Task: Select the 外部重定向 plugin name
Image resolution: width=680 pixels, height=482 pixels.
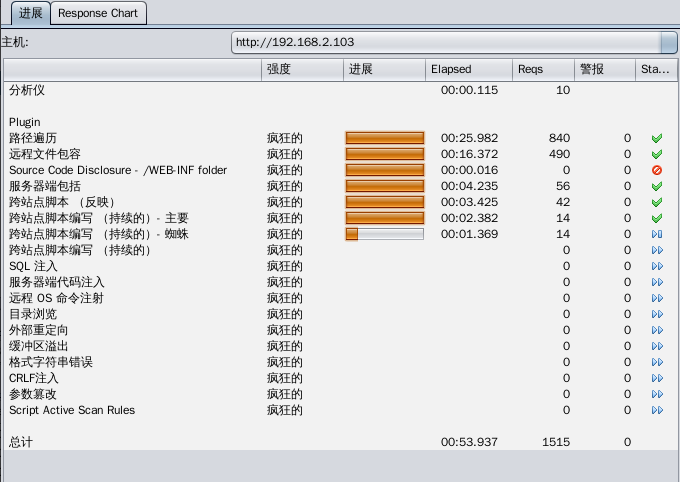Action: (x=39, y=331)
